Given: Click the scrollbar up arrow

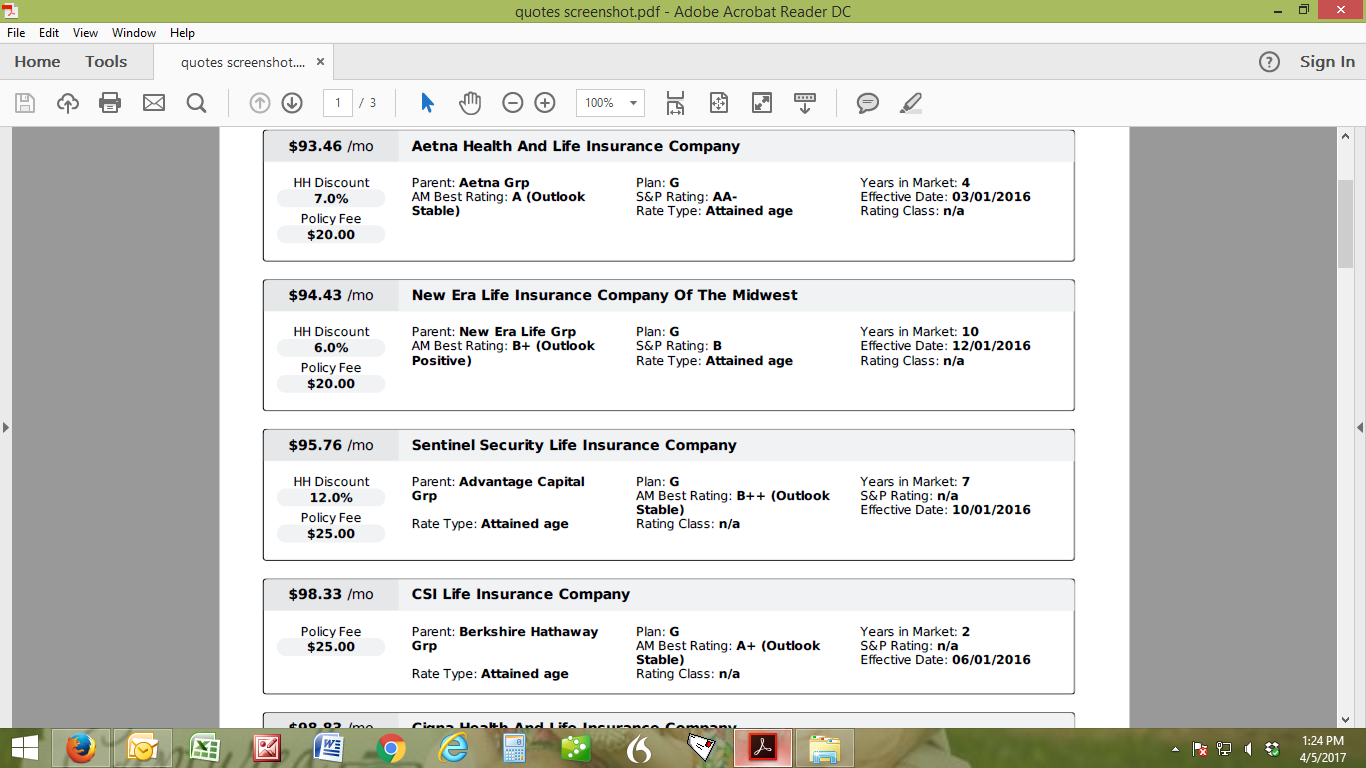Looking at the screenshot, I should coord(1346,136).
